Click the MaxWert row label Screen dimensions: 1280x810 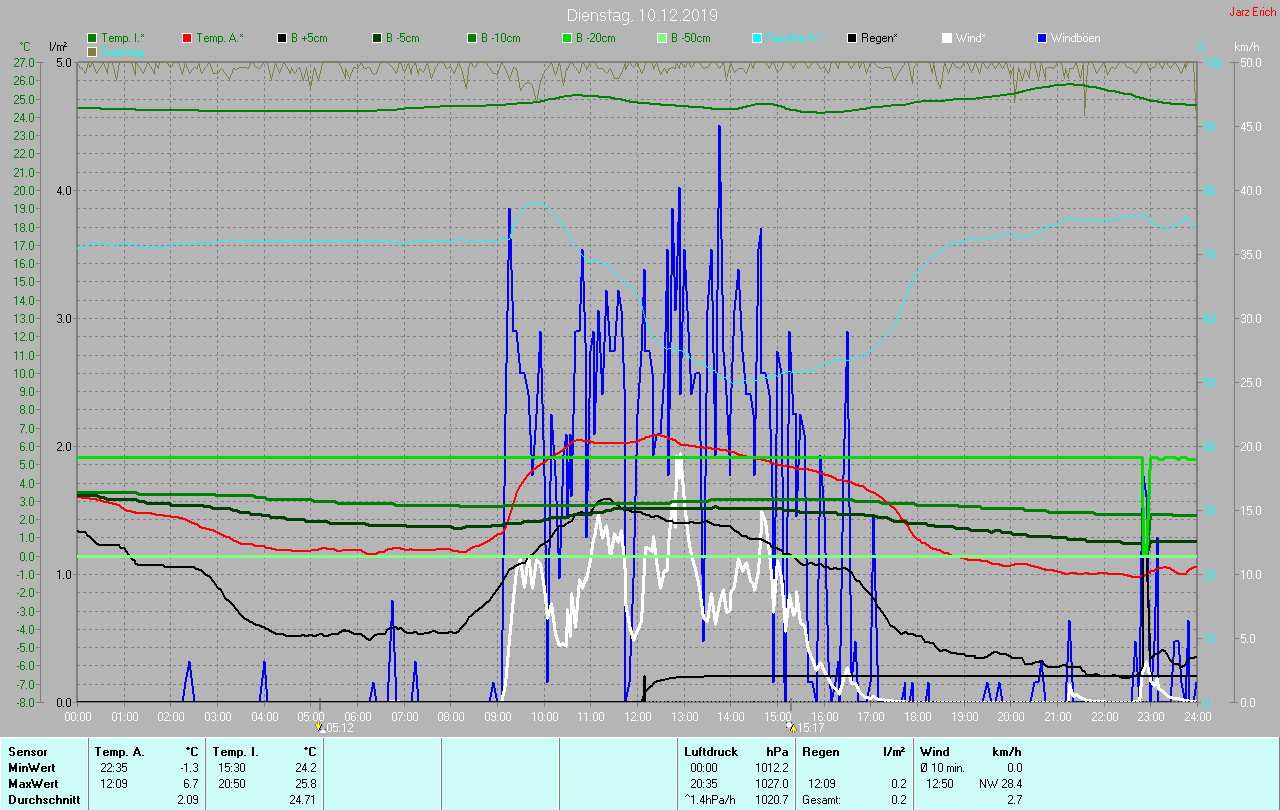34,783
